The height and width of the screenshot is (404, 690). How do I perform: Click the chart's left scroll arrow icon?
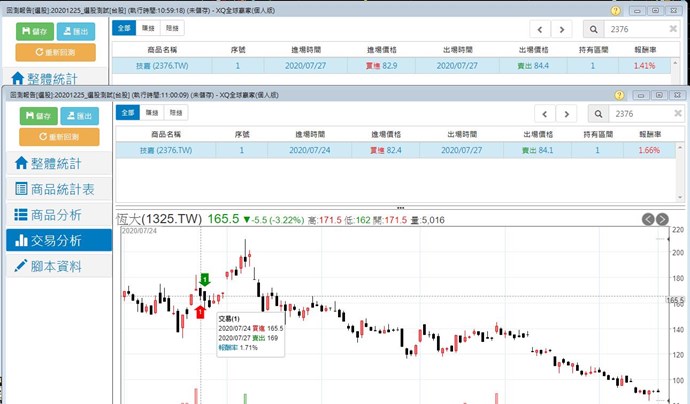tap(648, 219)
